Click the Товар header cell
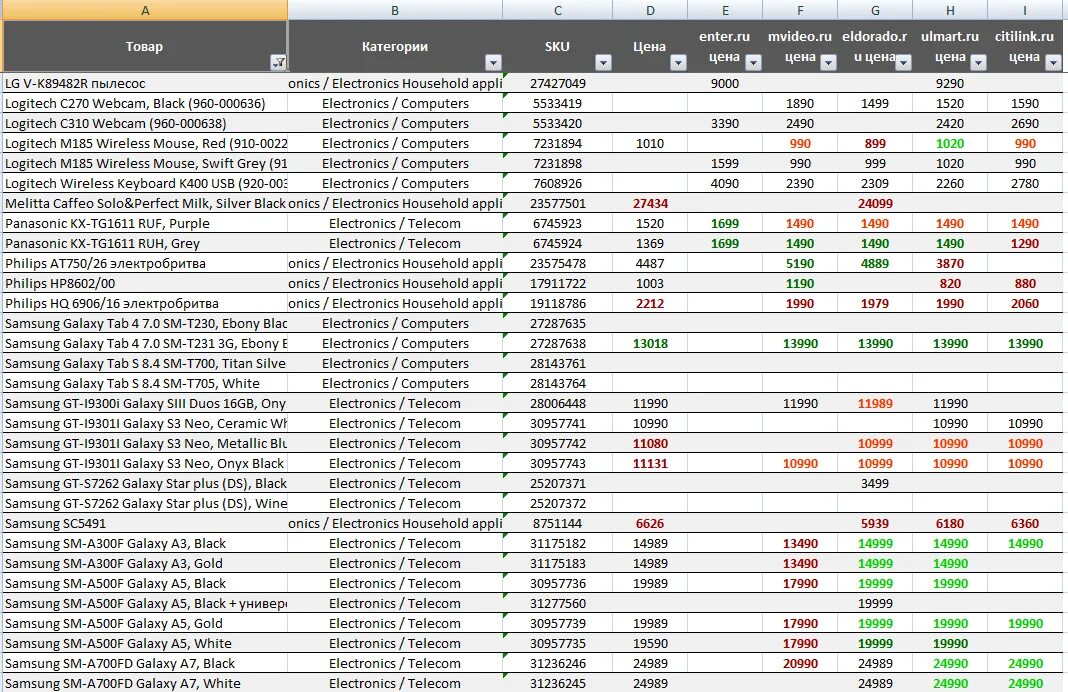 pos(145,46)
